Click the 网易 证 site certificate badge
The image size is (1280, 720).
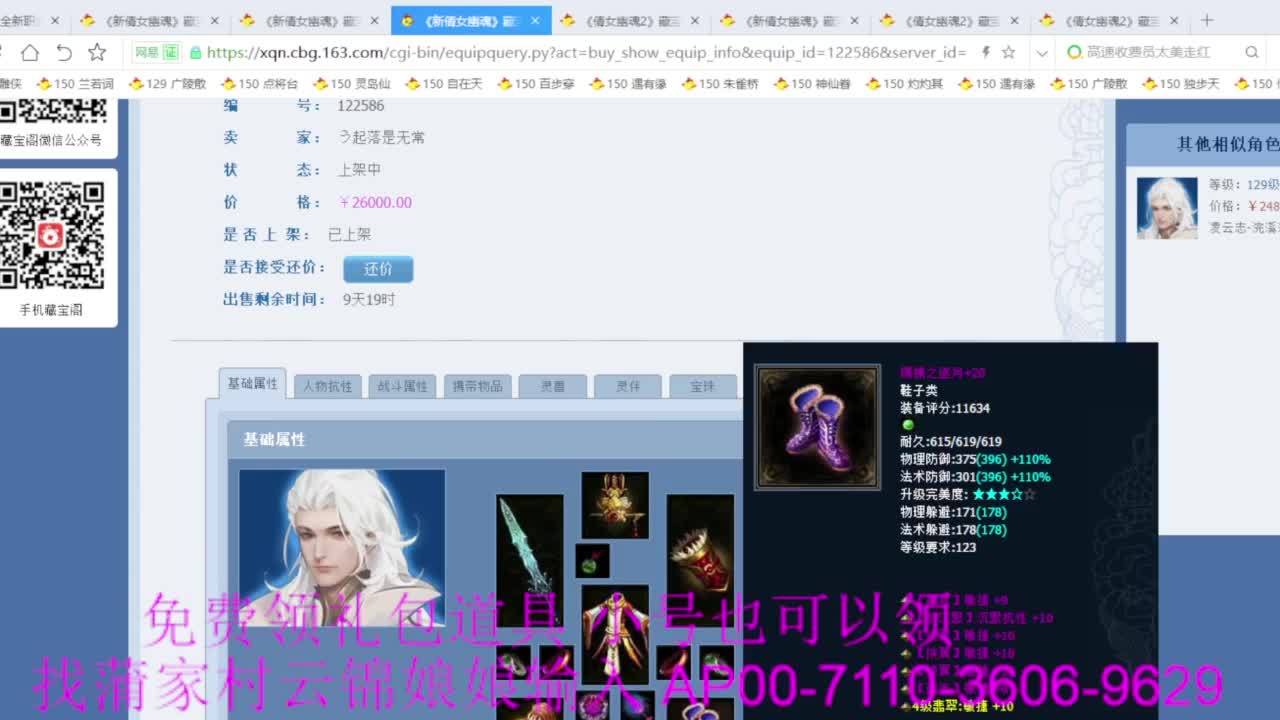coord(156,52)
